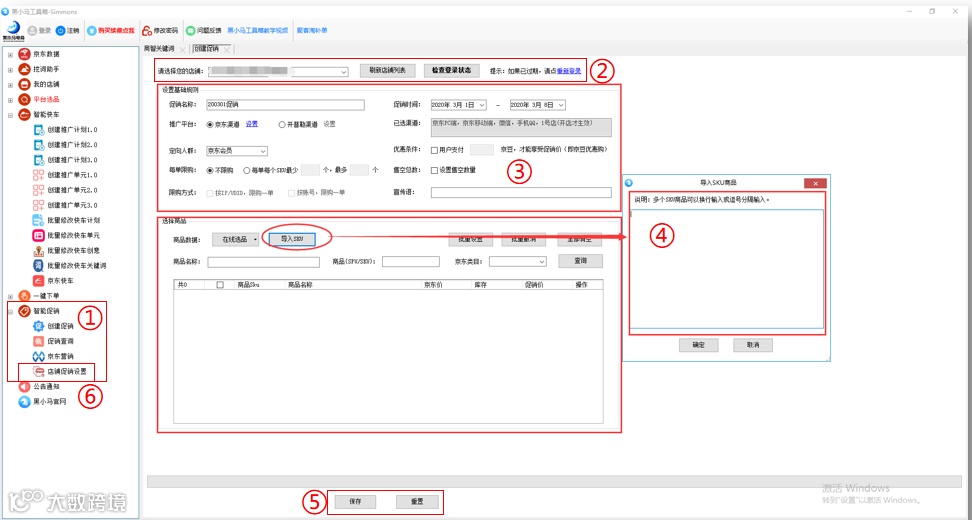Close the 商智关键词 tab
The width and height of the screenshot is (972, 520).
coord(182,49)
